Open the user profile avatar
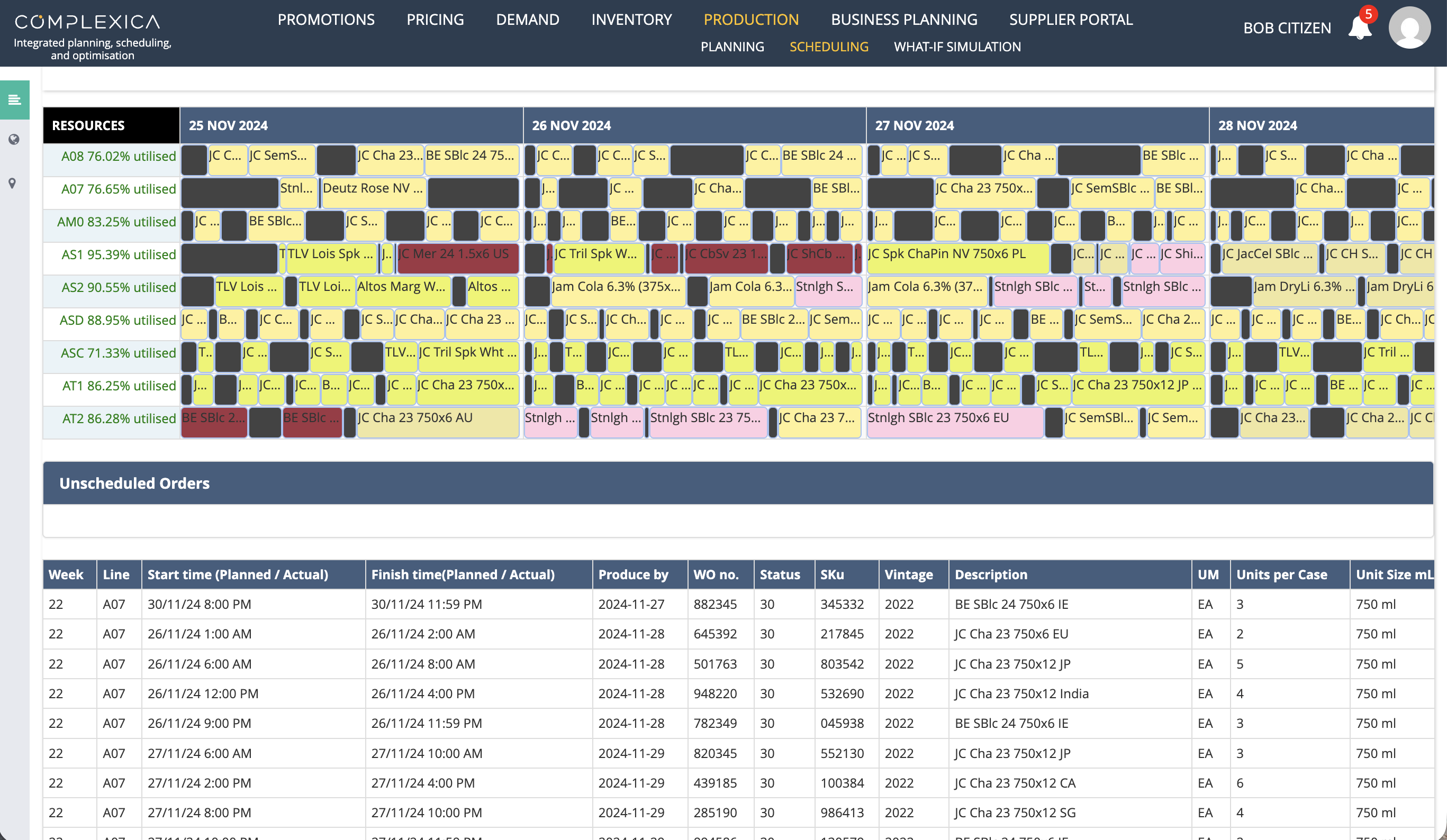 coord(1409,28)
